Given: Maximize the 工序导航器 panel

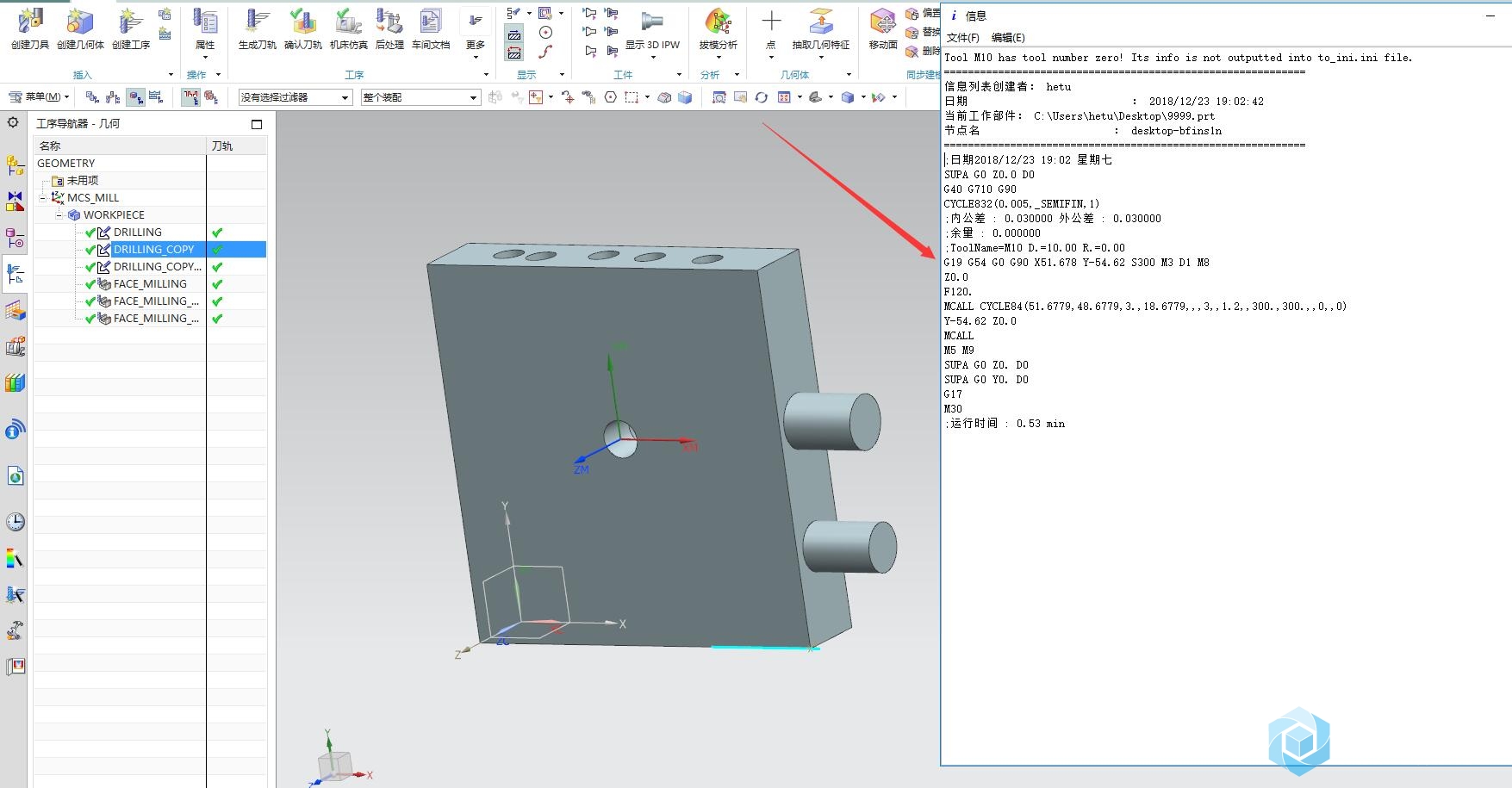Looking at the screenshot, I should [x=256, y=124].
